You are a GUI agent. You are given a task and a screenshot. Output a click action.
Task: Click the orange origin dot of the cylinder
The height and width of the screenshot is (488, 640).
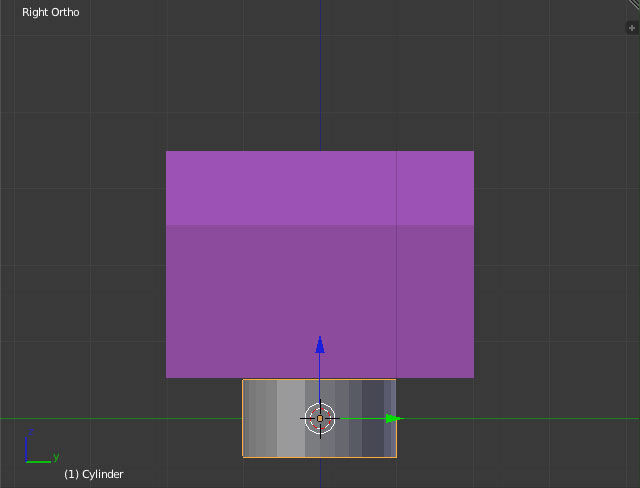click(x=320, y=419)
